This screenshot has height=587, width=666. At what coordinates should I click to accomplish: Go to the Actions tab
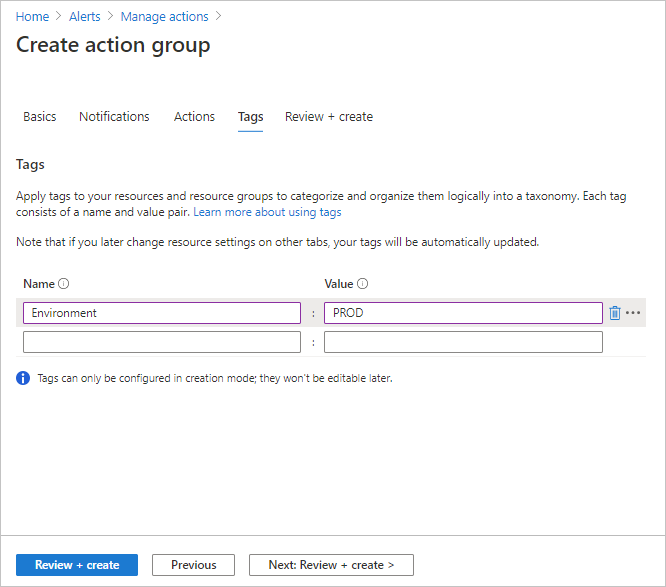(x=194, y=117)
